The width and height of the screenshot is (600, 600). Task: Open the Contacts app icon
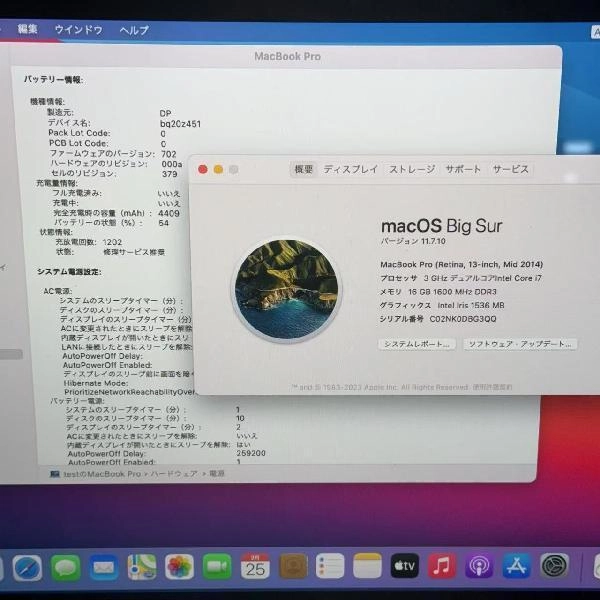pos(293,566)
